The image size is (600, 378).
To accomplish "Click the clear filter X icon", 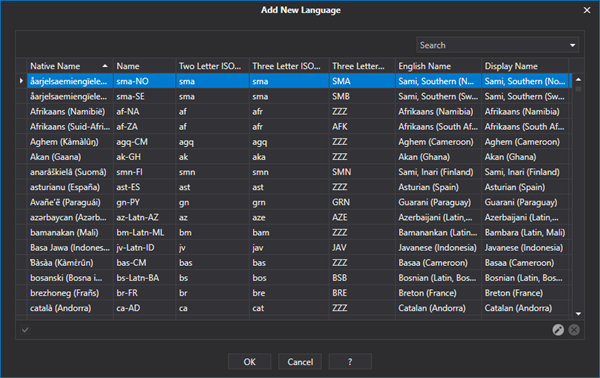I will point(574,330).
